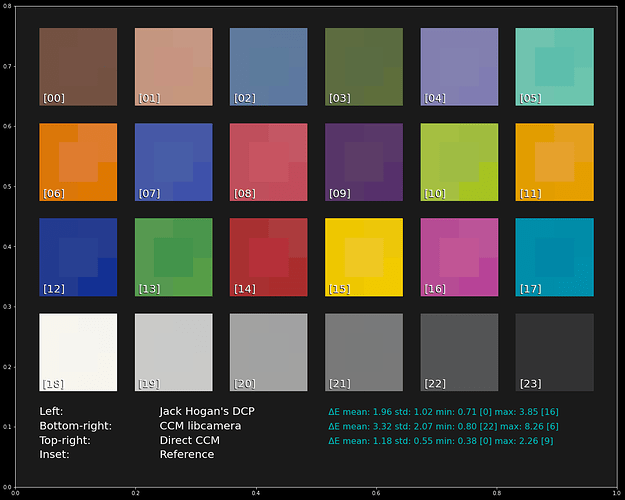Click the near-black swatch [23]

click(554, 352)
